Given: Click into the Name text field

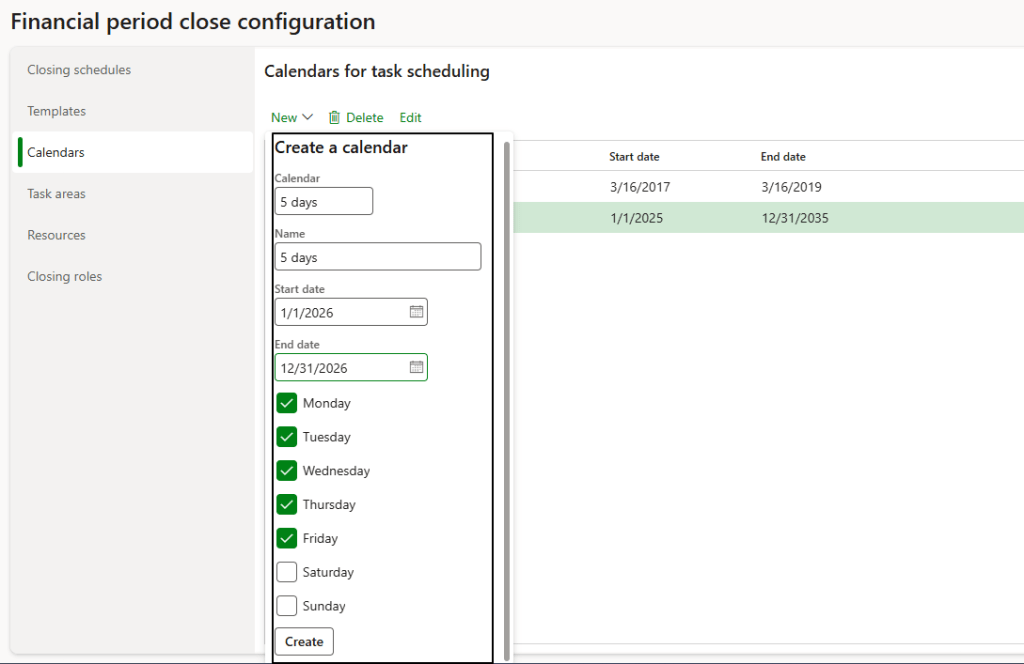Looking at the screenshot, I should (377, 257).
